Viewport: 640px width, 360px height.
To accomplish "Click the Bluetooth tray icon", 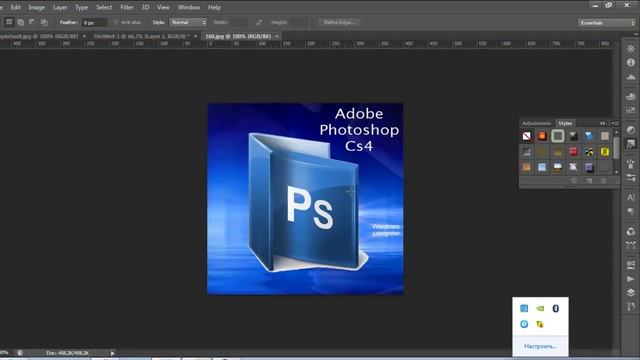I will [555, 309].
